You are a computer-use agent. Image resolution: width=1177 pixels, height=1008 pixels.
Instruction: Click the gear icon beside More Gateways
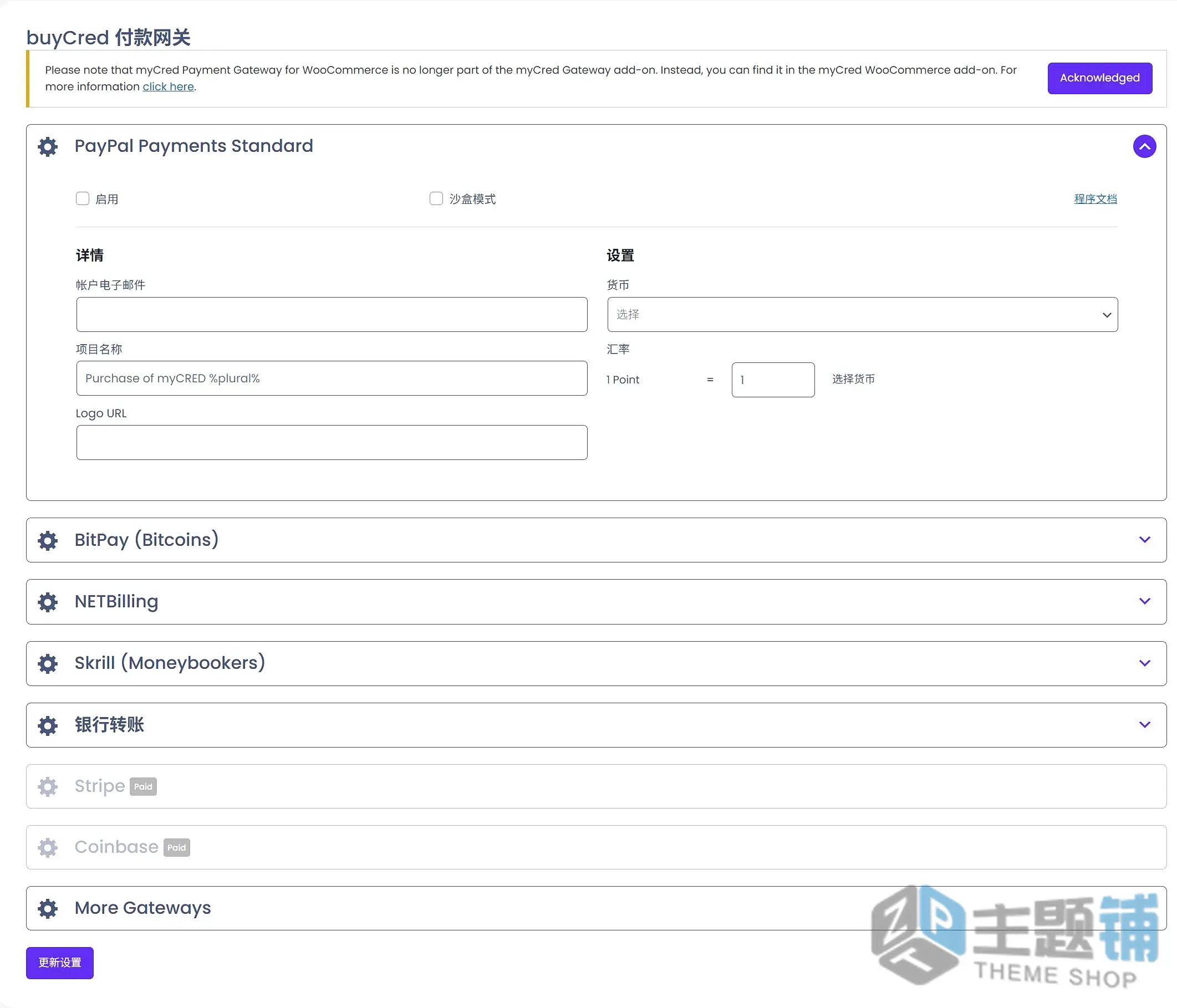48,909
